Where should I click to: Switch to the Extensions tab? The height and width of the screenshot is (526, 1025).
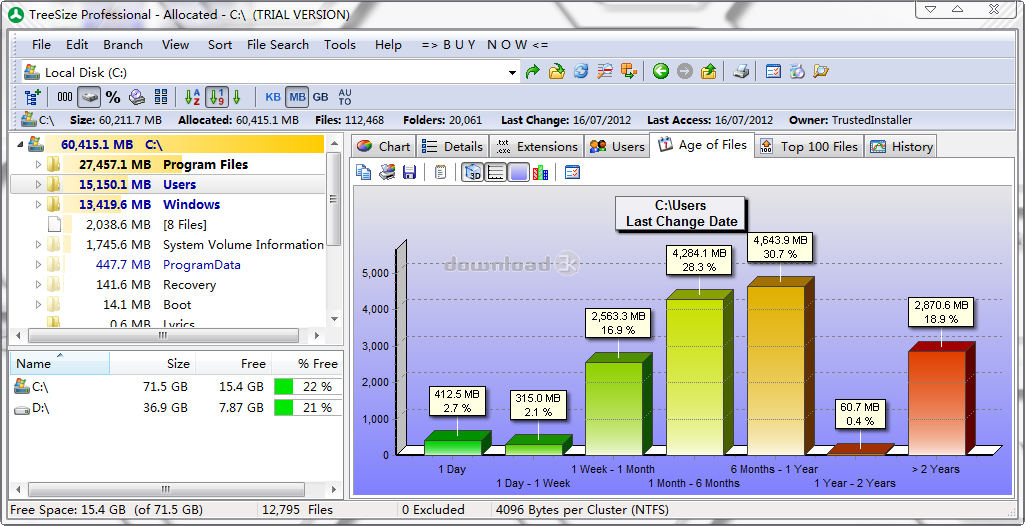pos(537,146)
